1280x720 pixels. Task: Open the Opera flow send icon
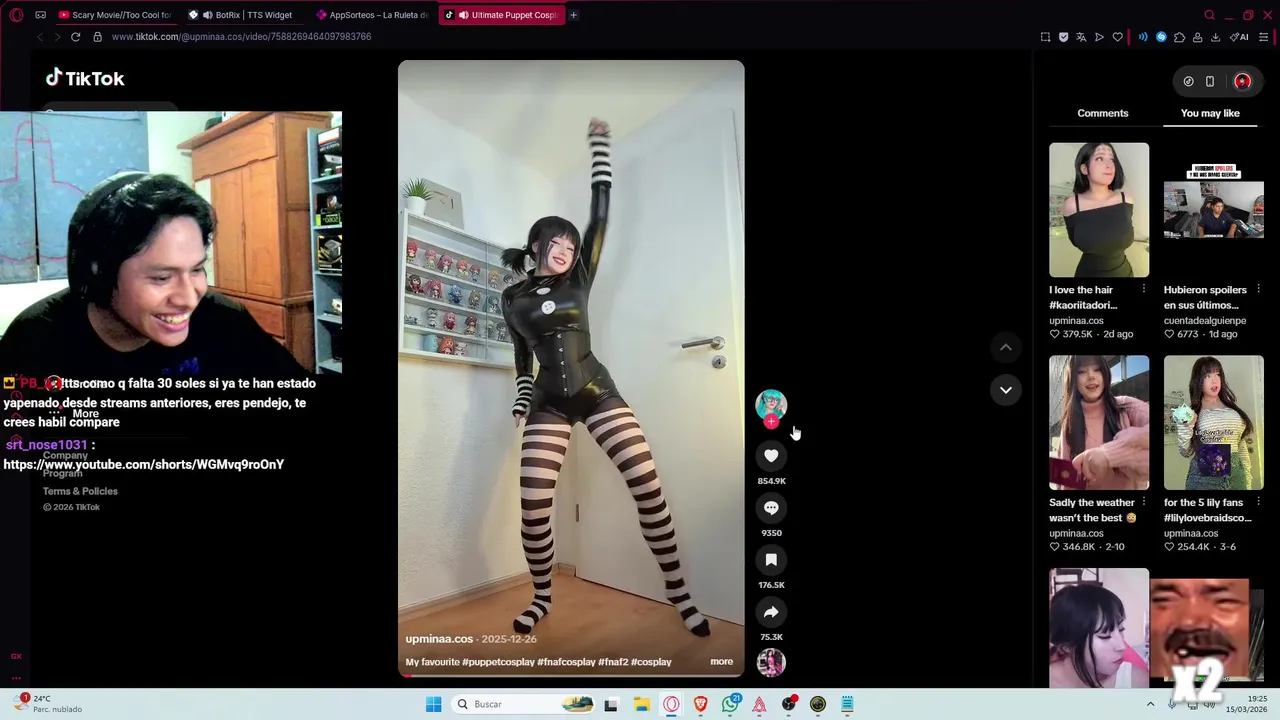[x=1099, y=37]
